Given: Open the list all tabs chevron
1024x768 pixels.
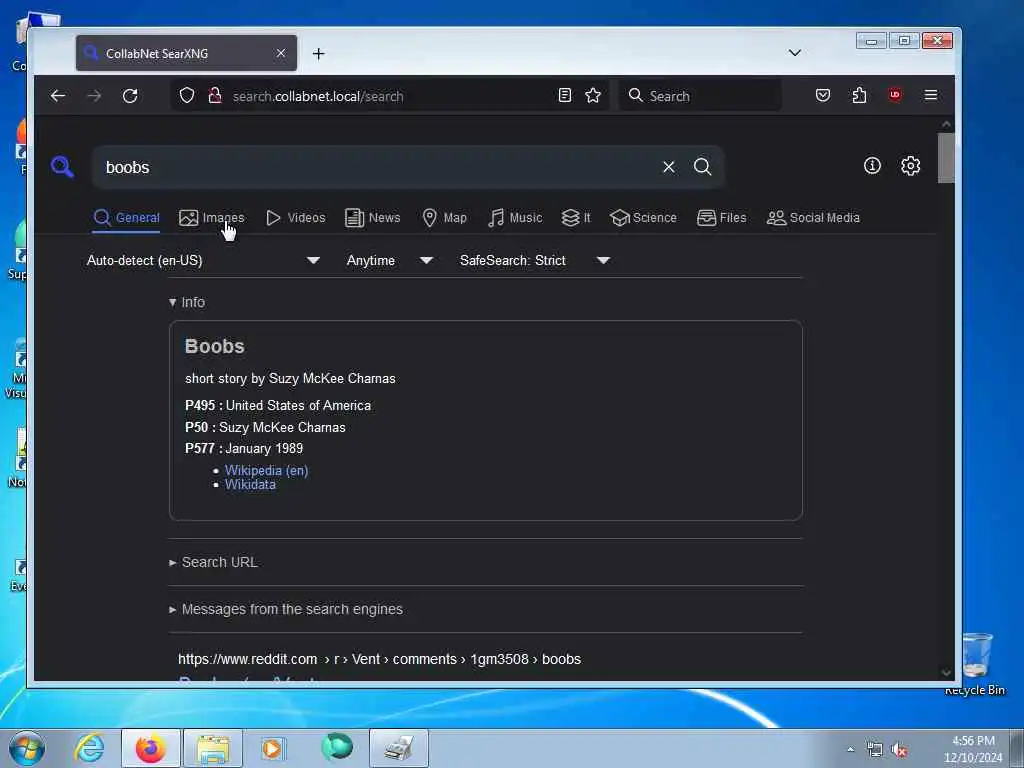Looking at the screenshot, I should point(795,53).
